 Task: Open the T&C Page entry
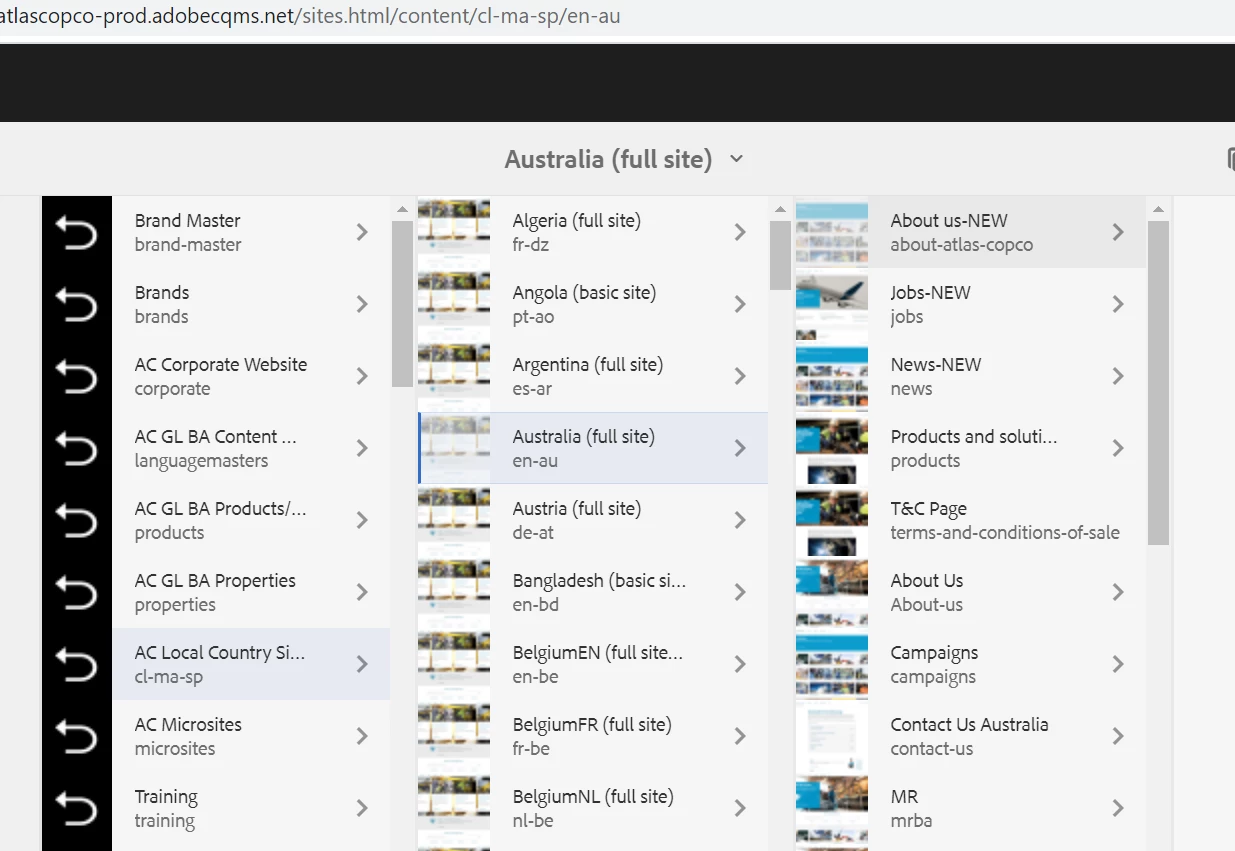pos(971,520)
